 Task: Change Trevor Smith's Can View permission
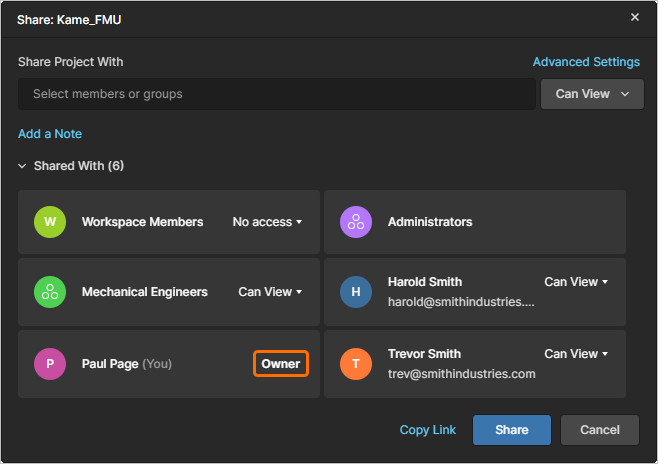pyautogui.click(x=576, y=354)
